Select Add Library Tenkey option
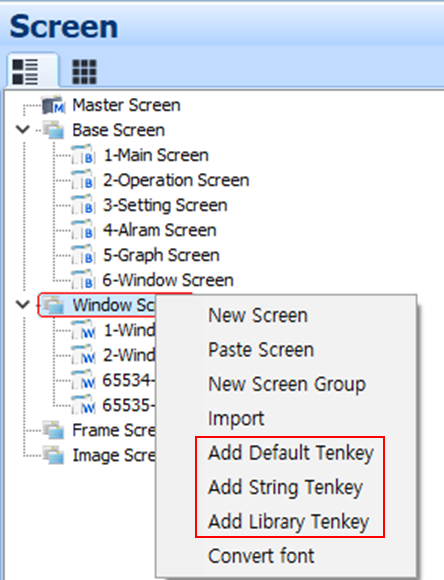The image size is (444, 580). point(289,522)
